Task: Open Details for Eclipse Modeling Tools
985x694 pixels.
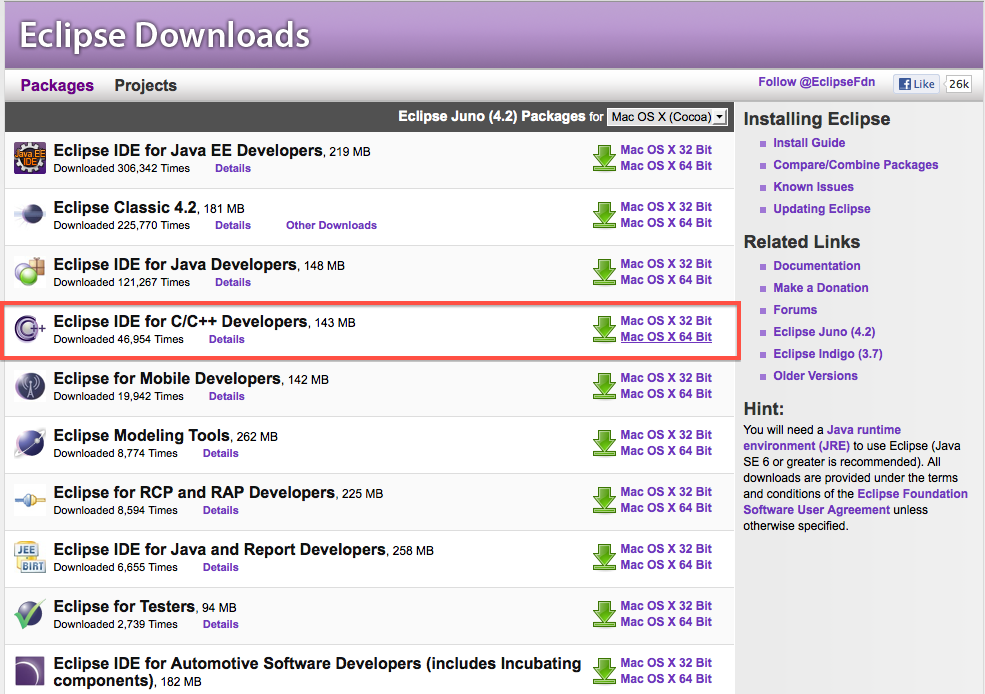Action: pyautogui.click(x=220, y=453)
